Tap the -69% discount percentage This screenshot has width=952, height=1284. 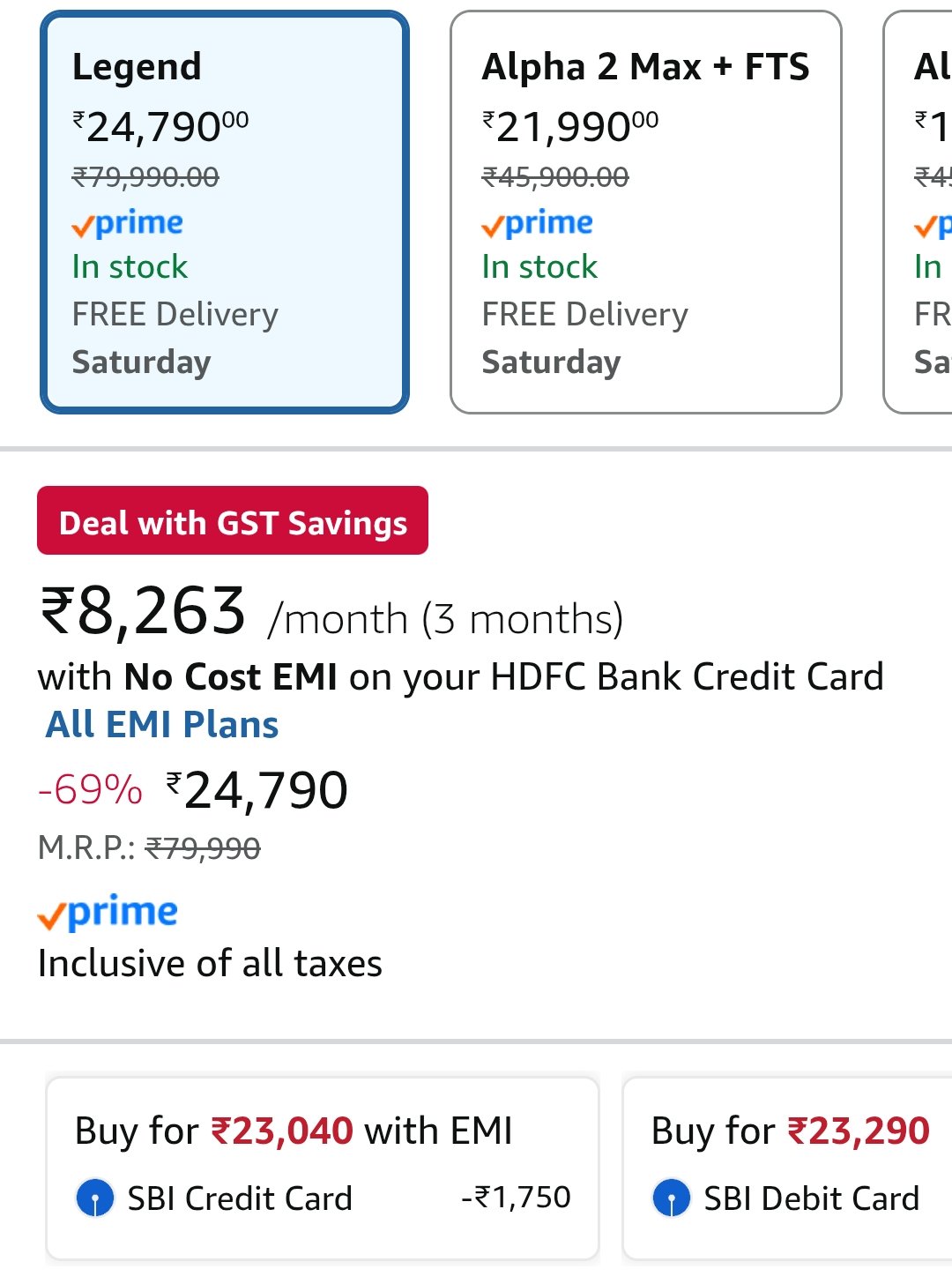tap(90, 789)
